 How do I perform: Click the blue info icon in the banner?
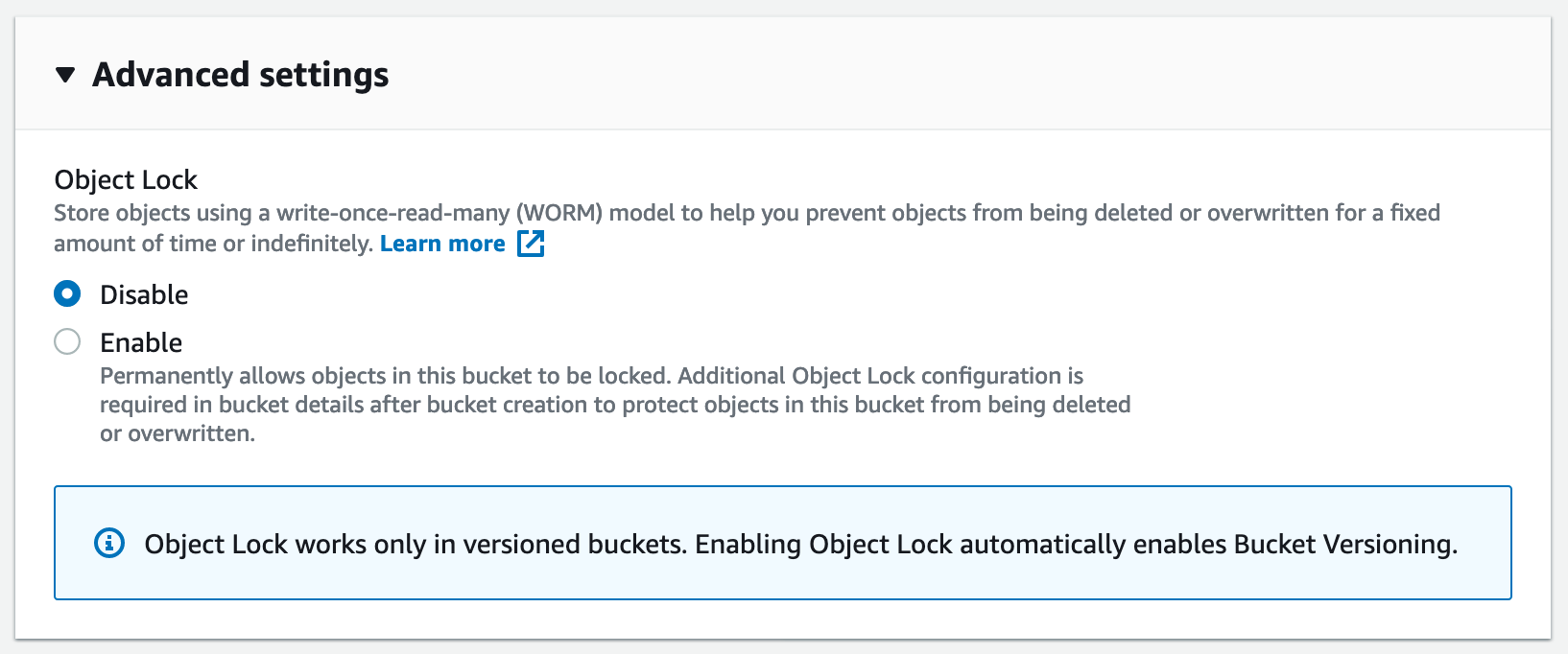pyautogui.click(x=108, y=544)
